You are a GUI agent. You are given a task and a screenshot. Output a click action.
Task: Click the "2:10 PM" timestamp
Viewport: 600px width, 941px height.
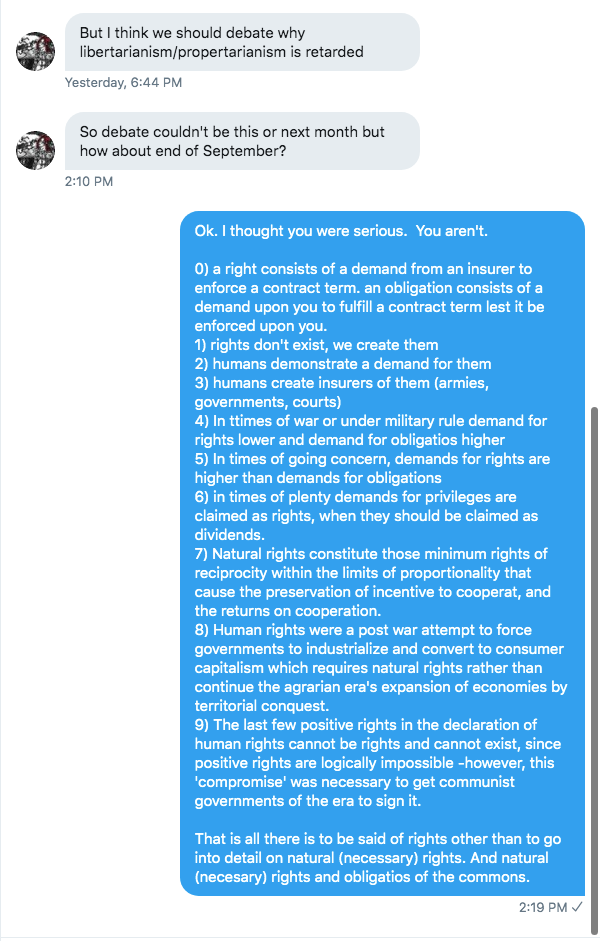[x=89, y=181]
